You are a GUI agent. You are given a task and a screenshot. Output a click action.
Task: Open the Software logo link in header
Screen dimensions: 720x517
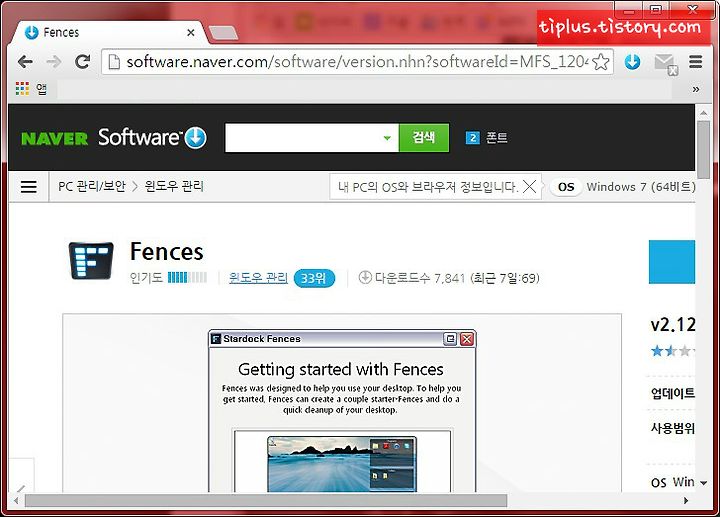(x=152, y=137)
